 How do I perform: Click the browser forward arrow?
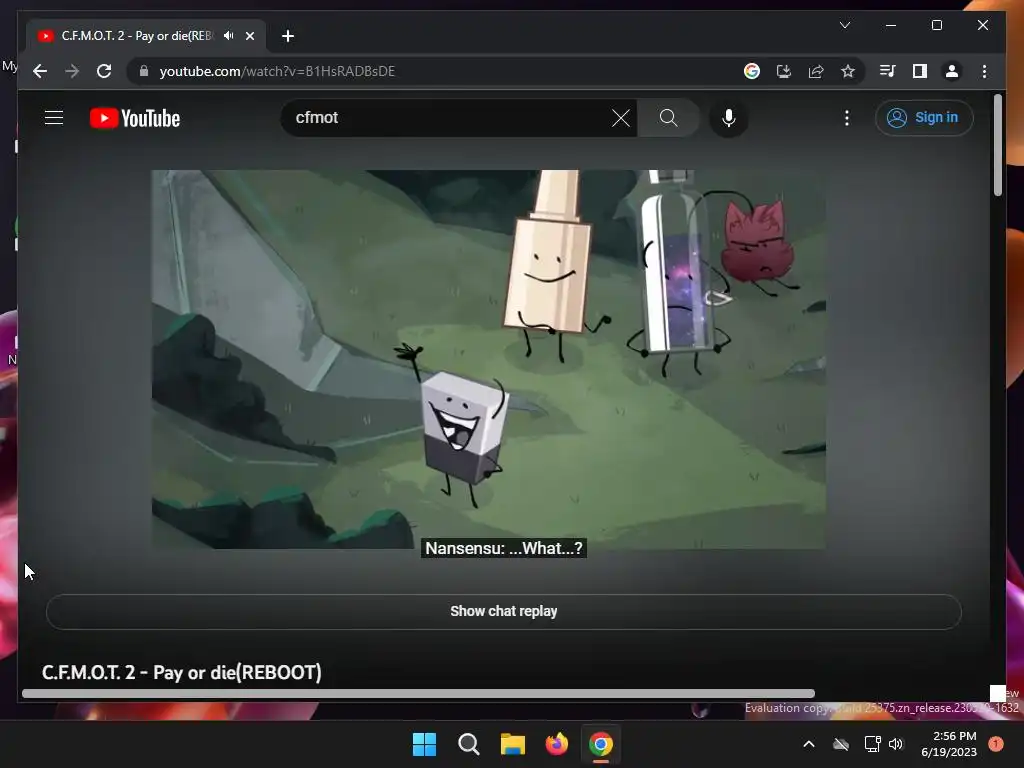[72, 71]
